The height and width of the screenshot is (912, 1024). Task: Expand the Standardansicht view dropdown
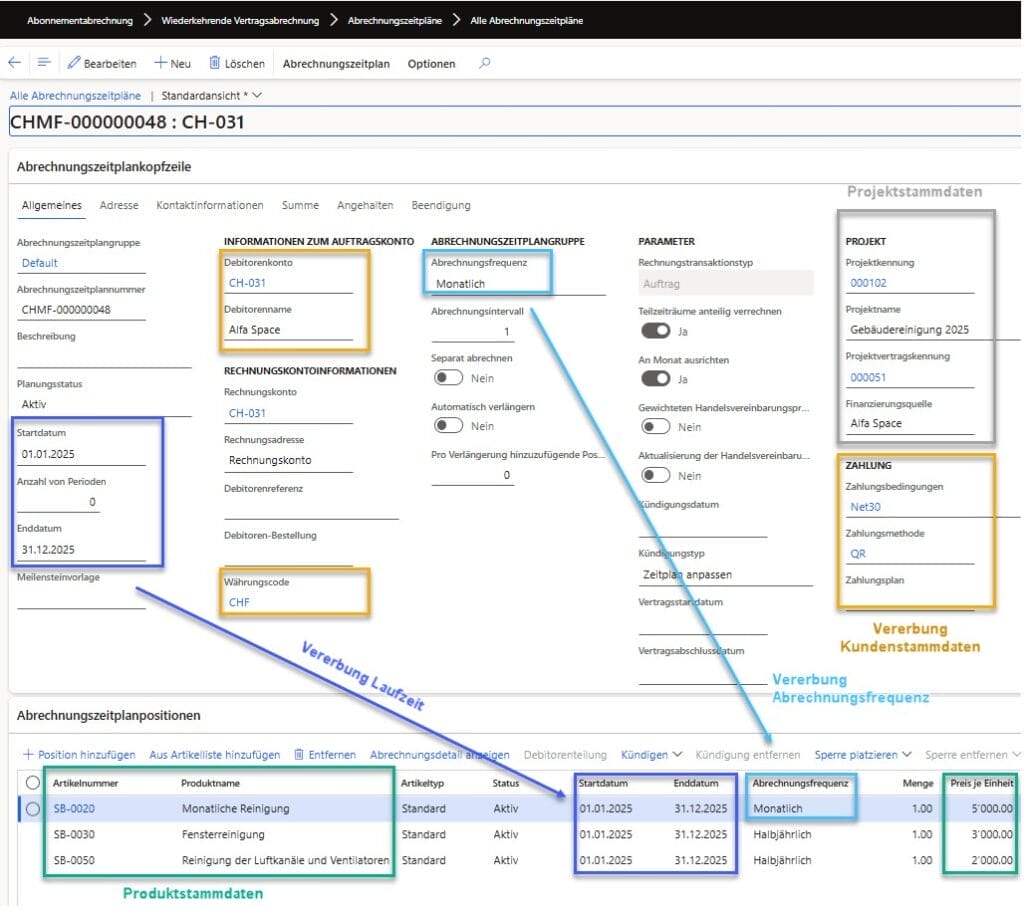coord(257,96)
